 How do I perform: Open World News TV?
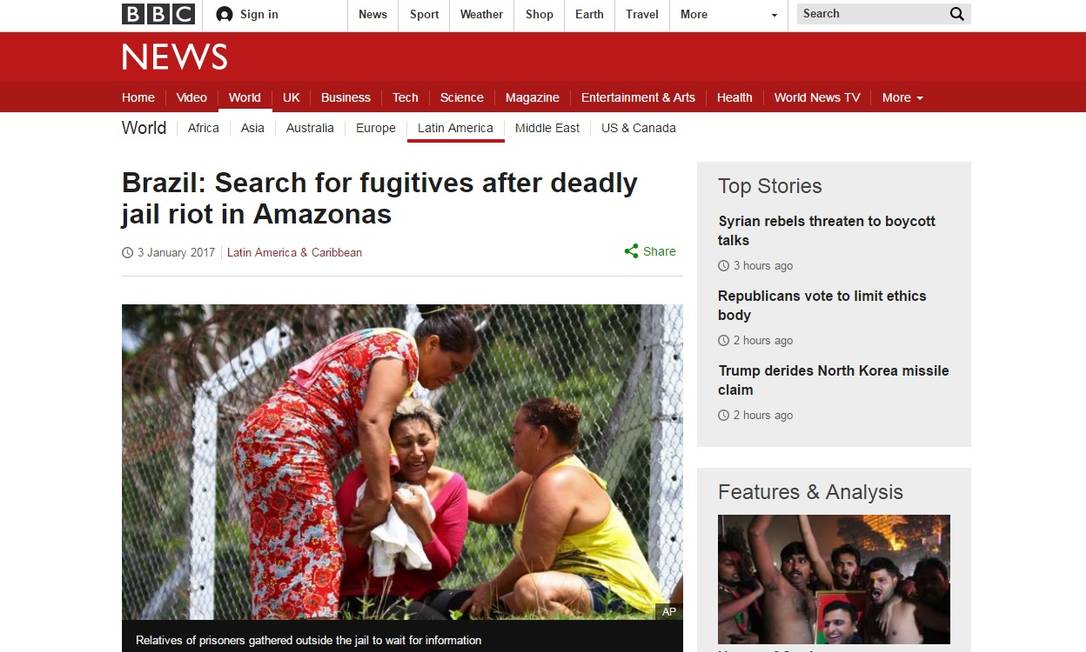[x=817, y=98]
